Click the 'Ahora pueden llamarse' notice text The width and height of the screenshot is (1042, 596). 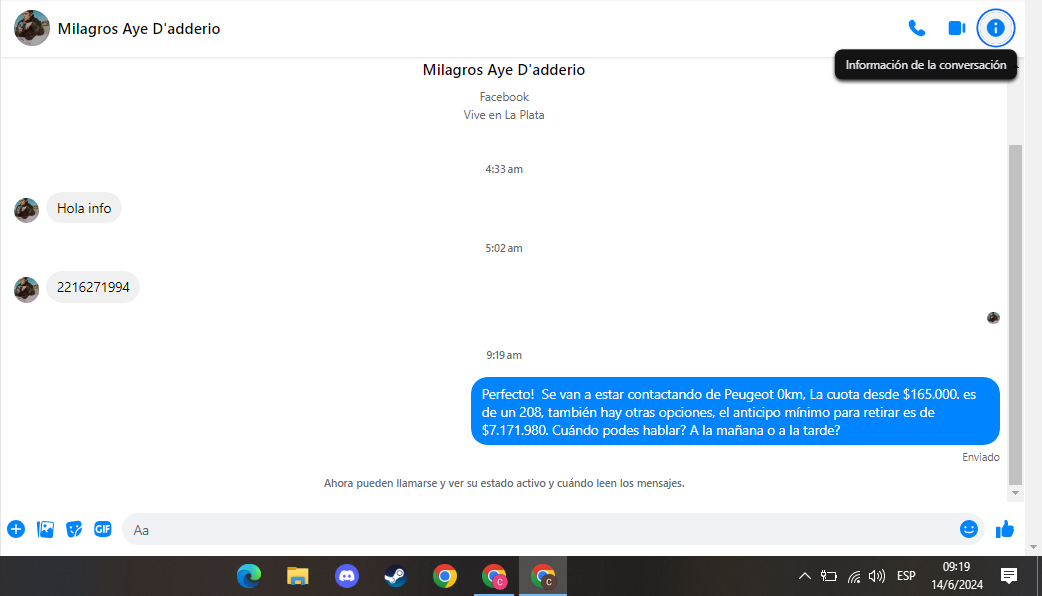pos(504,483)
